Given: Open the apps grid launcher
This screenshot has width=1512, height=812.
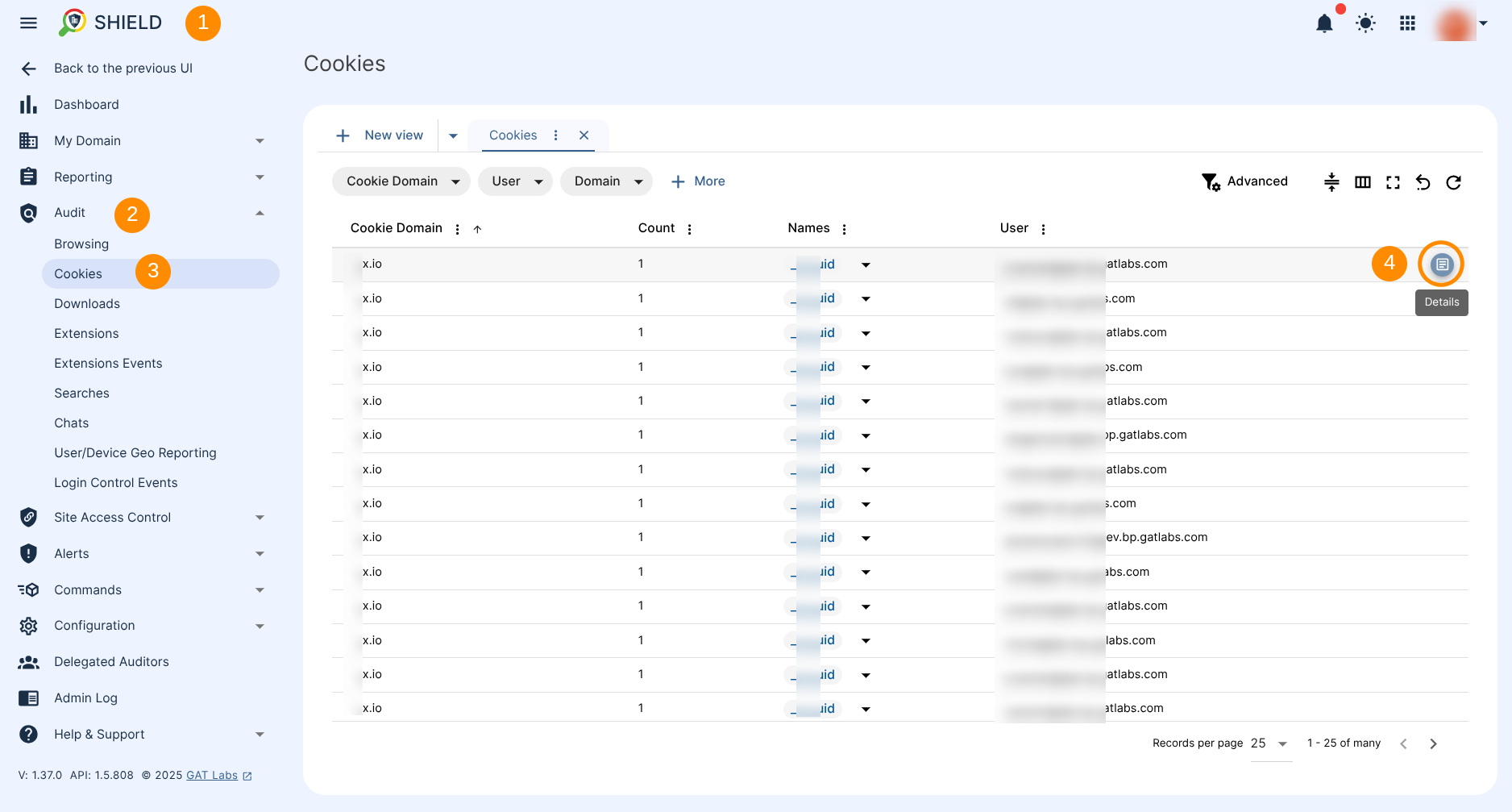Looking at the screenshot, I should [x=1407, y=23].
